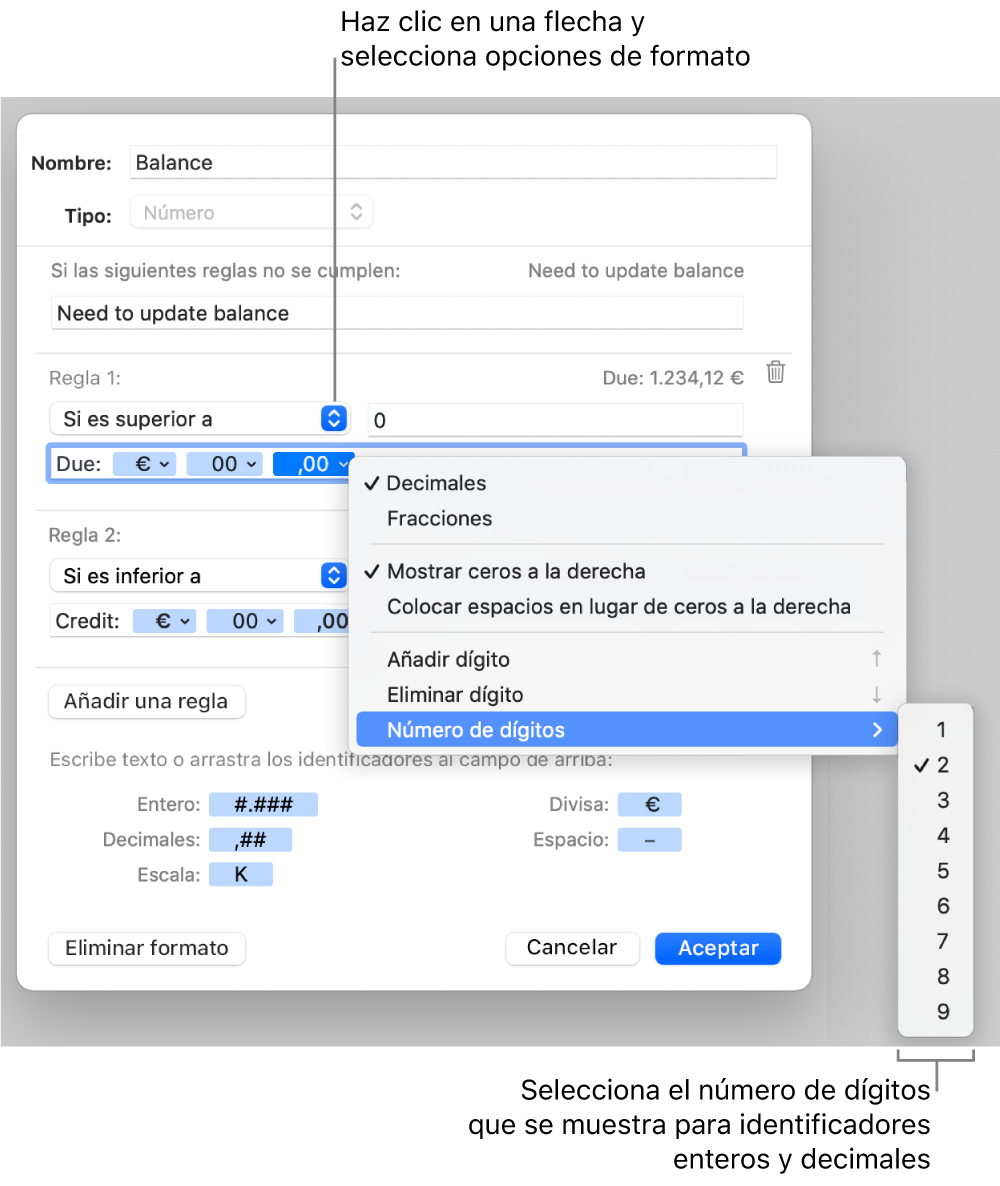Click the Eliminar formato button
This screenshot has width=1000, height=1186.
[147, 948]
